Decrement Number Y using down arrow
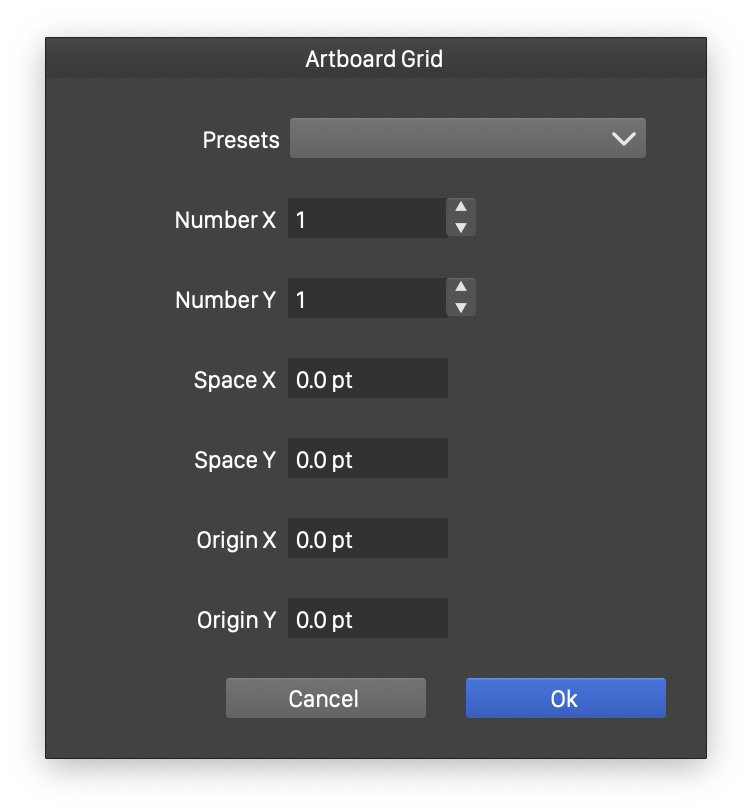The width and height of the screenshot is (752, 812). pos(460,308)
